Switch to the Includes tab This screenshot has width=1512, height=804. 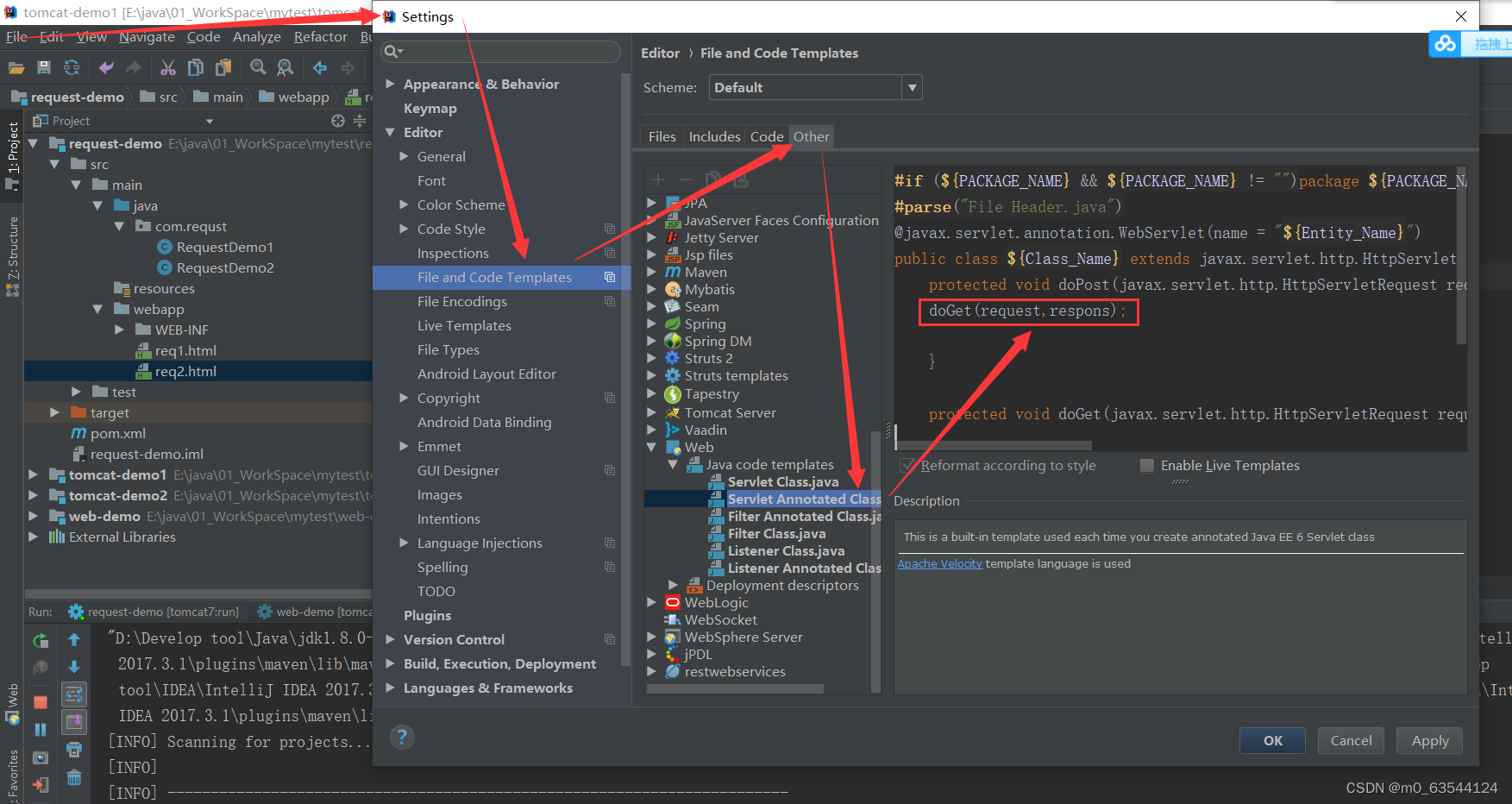point(713,136)
